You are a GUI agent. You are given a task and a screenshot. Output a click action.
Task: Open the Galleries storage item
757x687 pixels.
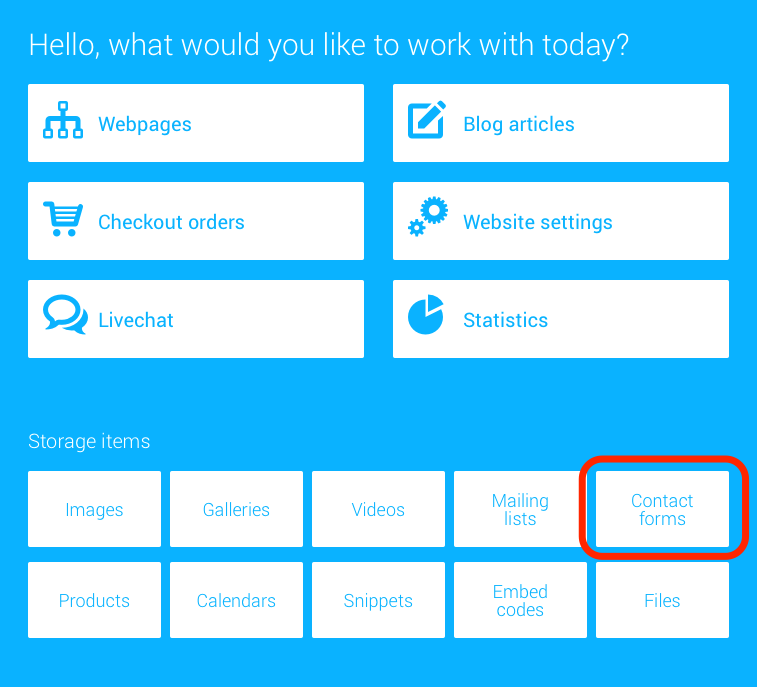[237, 509]
